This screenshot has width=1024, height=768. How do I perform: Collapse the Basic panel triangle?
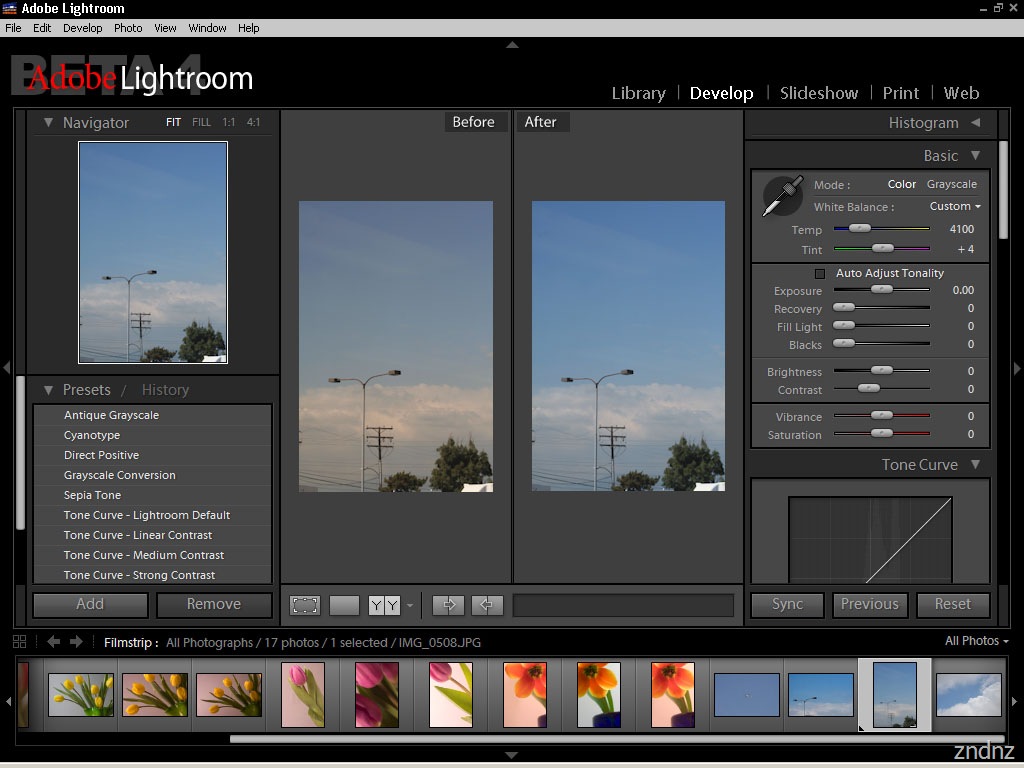point(976,155)
